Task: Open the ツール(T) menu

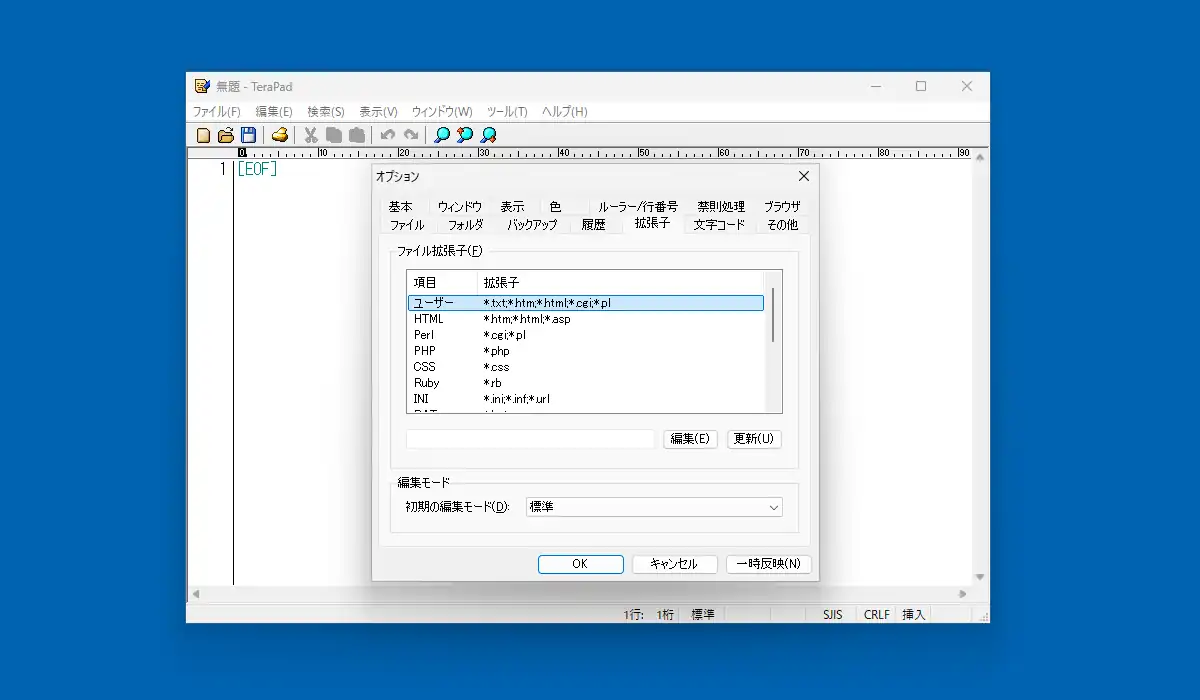Action: point(507,112)
